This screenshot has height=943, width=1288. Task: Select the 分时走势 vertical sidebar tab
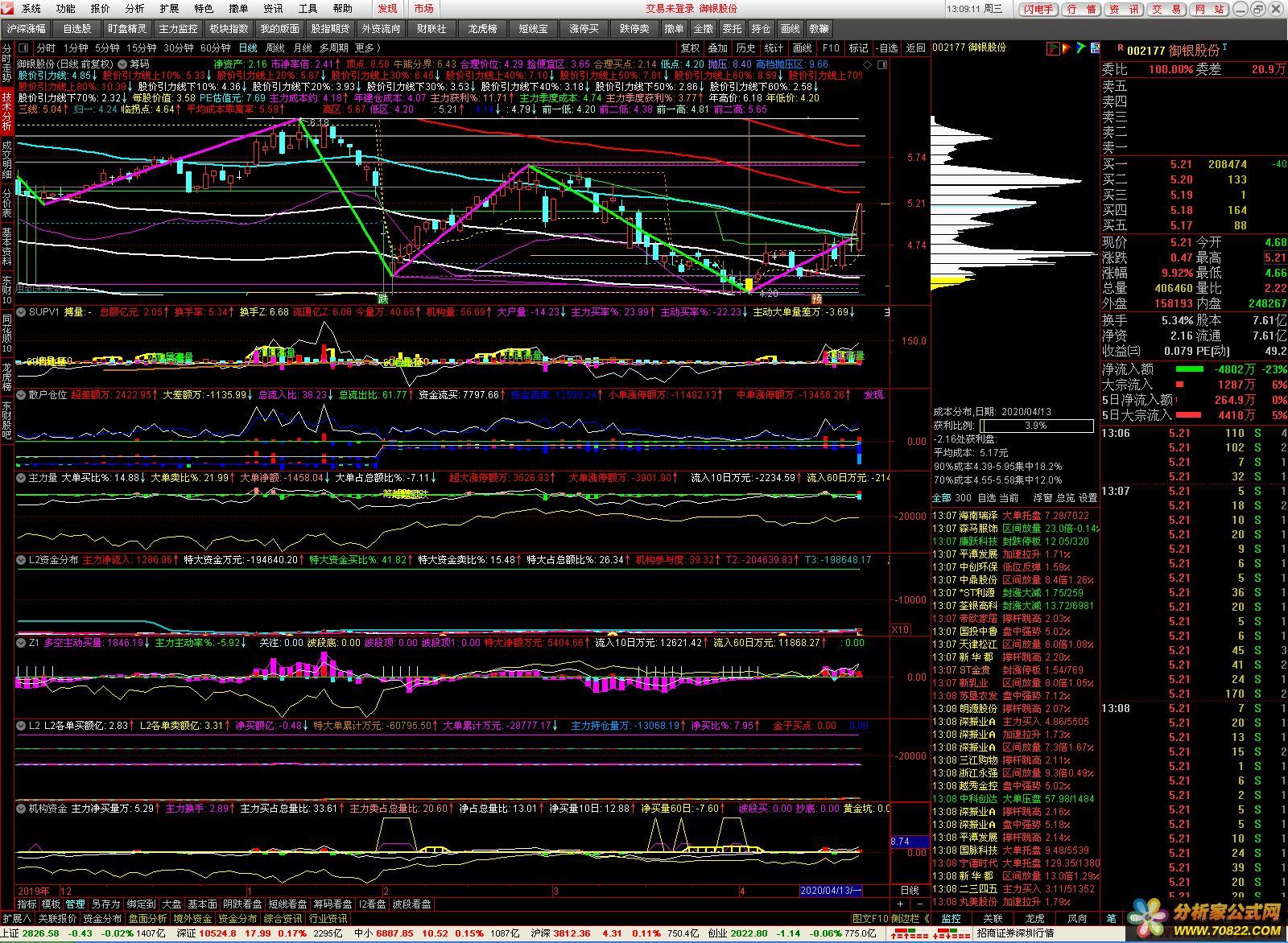coord(6,64)
